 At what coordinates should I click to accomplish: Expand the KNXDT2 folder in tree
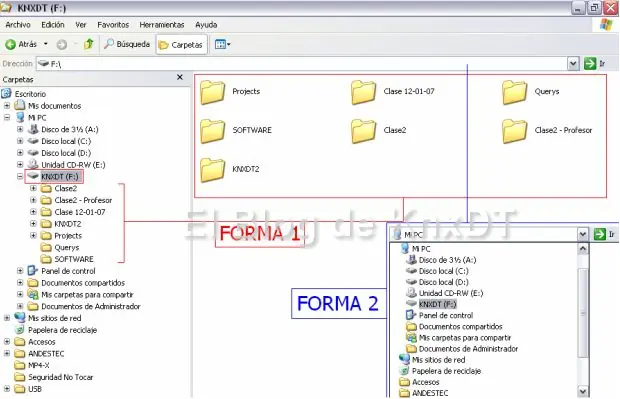[x=33, y=224]
